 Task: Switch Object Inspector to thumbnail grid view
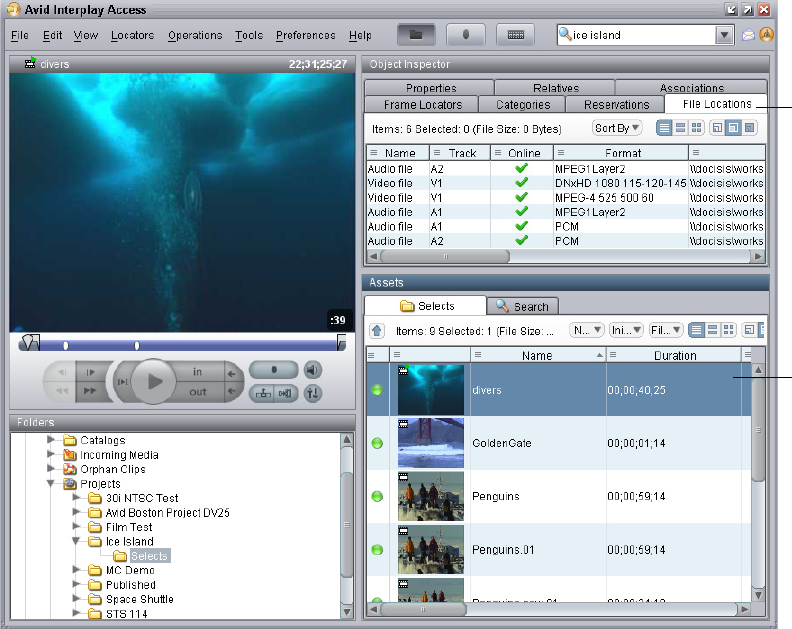[697, 128]
